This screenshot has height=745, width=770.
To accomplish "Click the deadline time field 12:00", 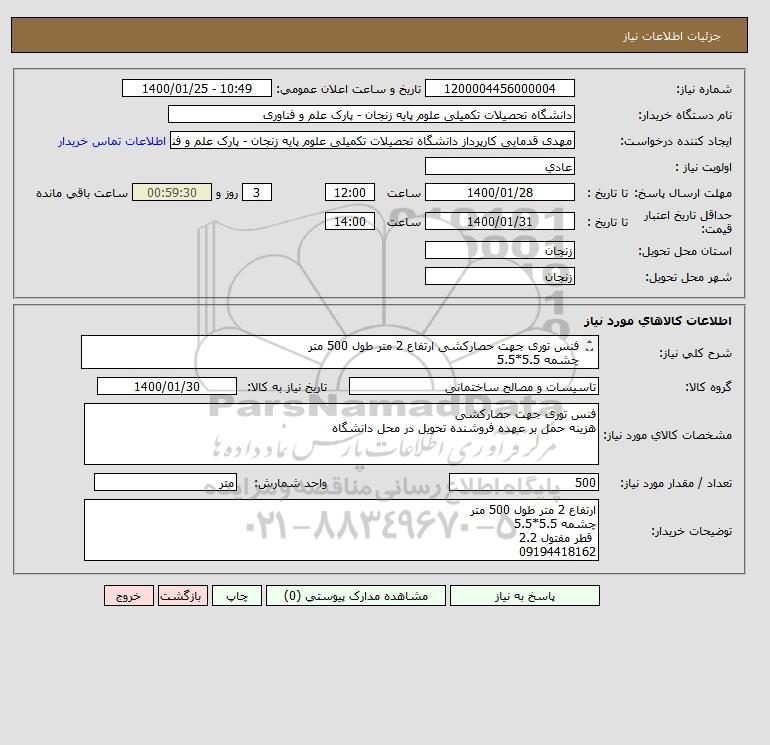I will (350, 193).
